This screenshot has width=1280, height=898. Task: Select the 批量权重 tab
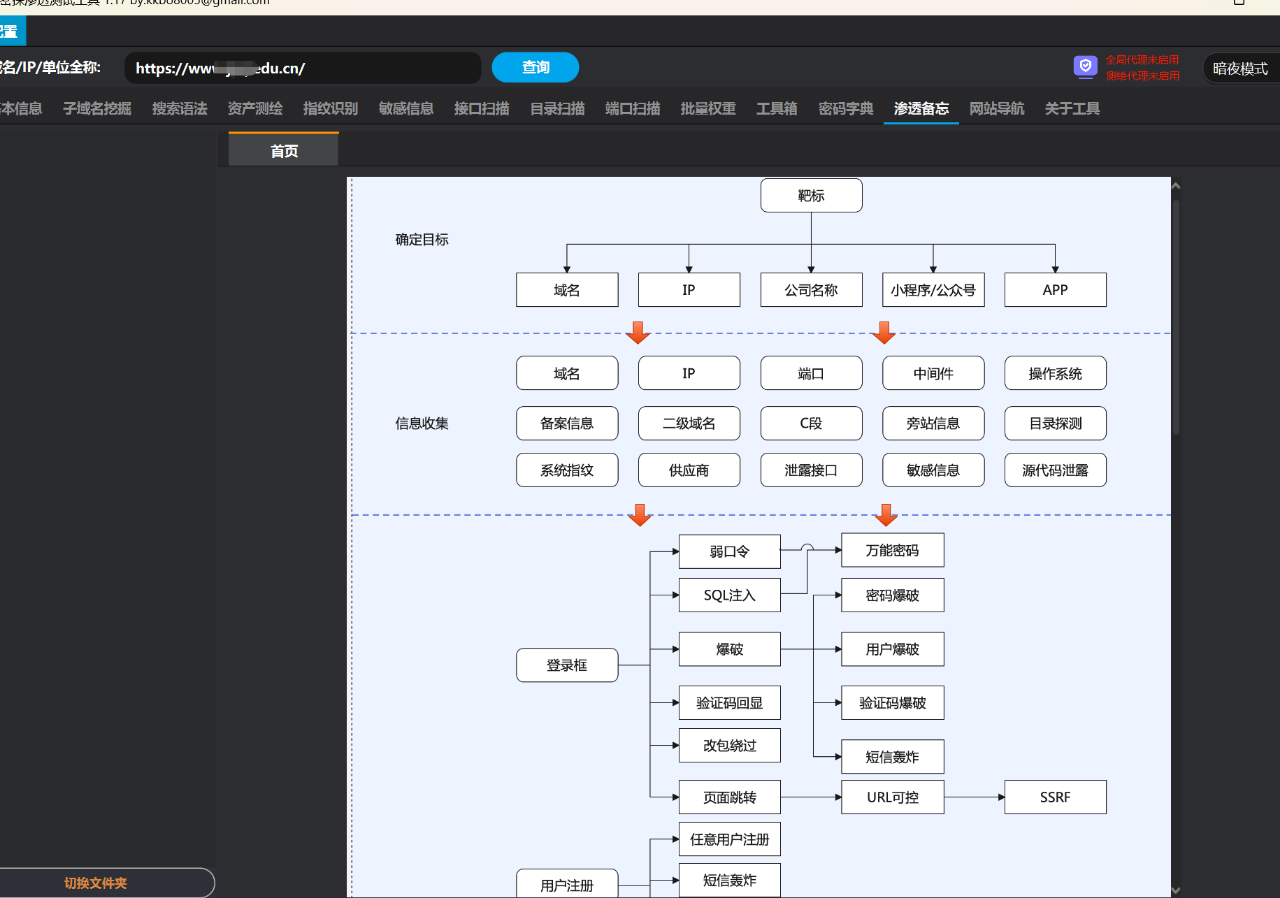pos(708,108)
